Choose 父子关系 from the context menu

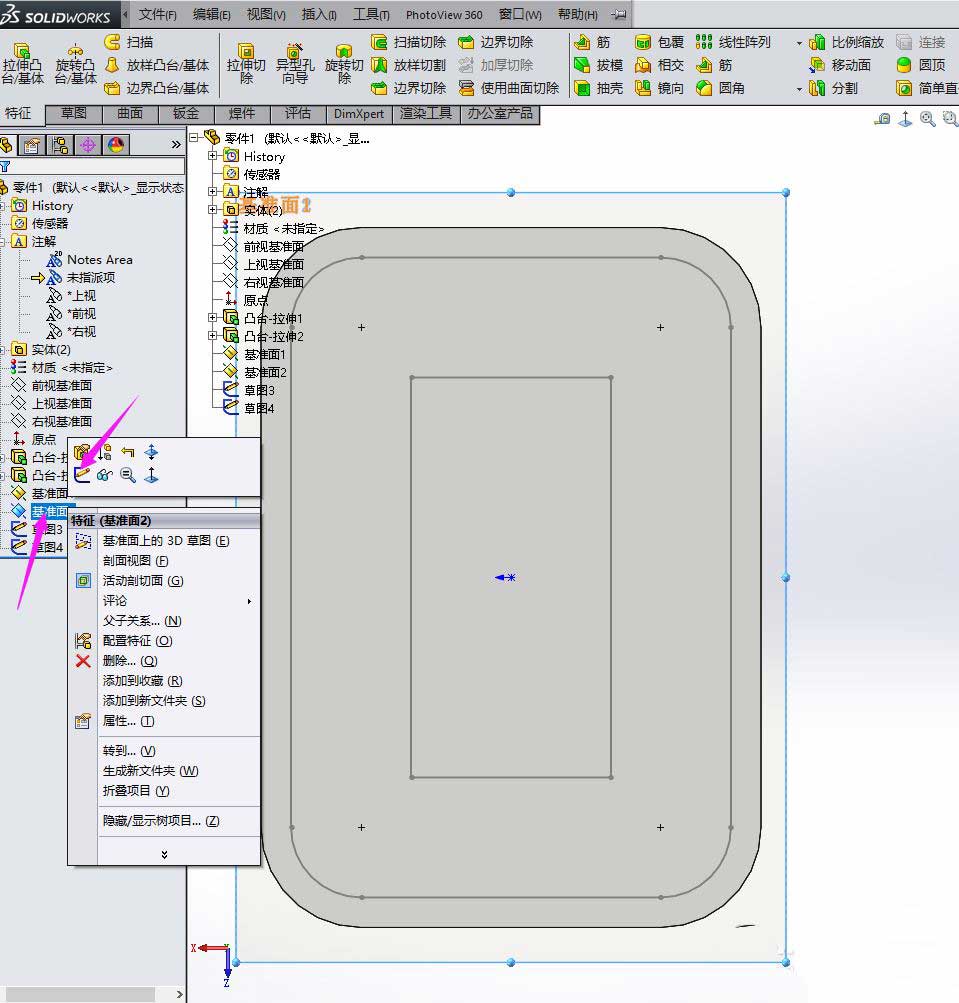164,620
